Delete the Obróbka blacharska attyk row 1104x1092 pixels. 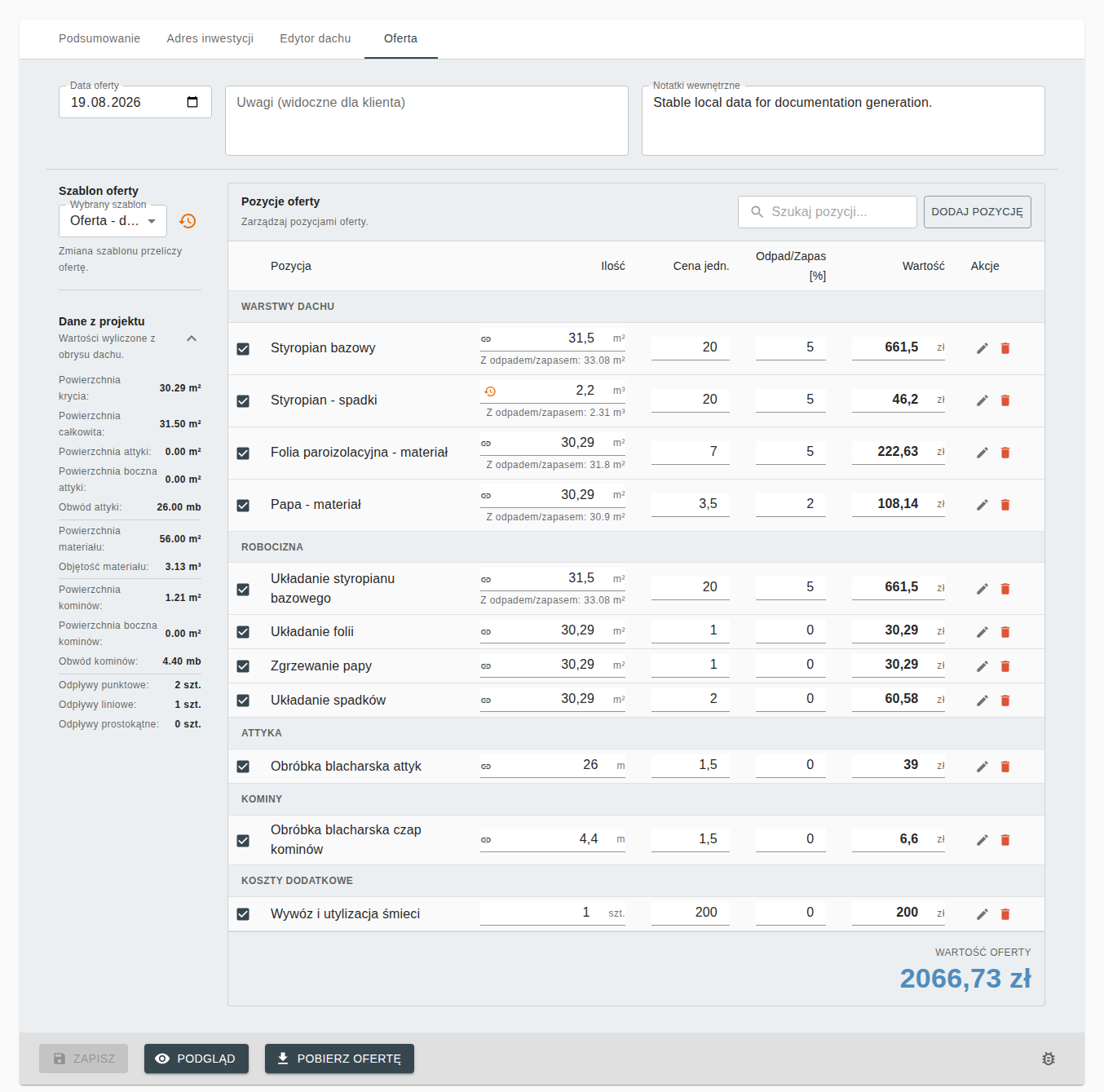(x=1005, y=767)
